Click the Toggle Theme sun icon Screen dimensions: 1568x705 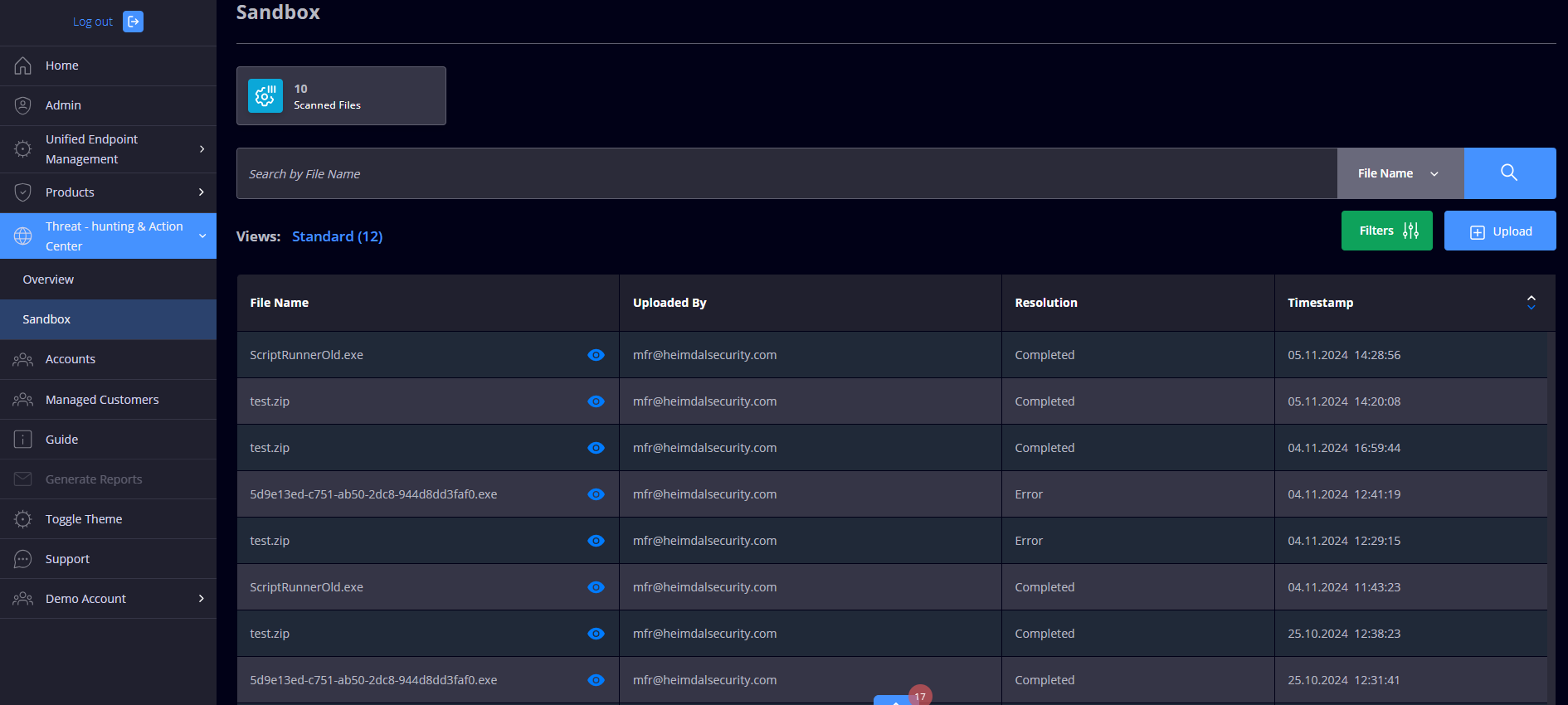point(23,519)
